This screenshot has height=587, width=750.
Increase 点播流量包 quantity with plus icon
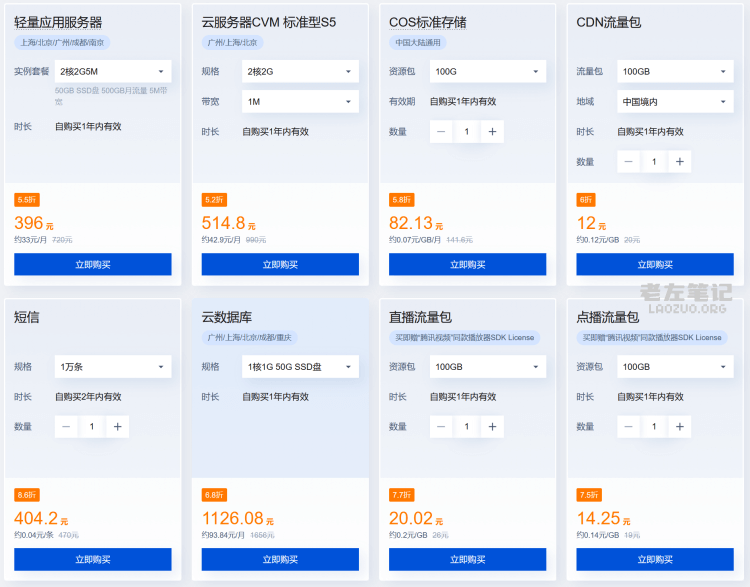click(679, 426)
